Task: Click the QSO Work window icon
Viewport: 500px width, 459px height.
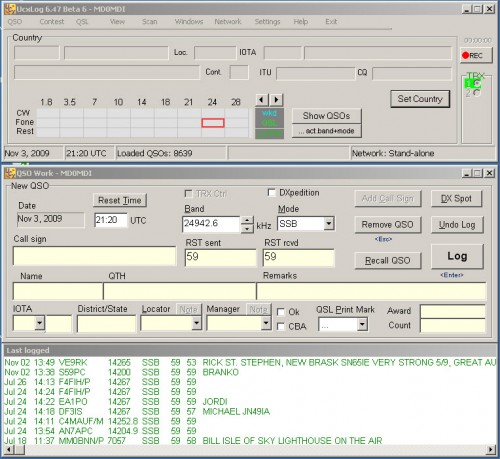Action: tap(10, 173)
